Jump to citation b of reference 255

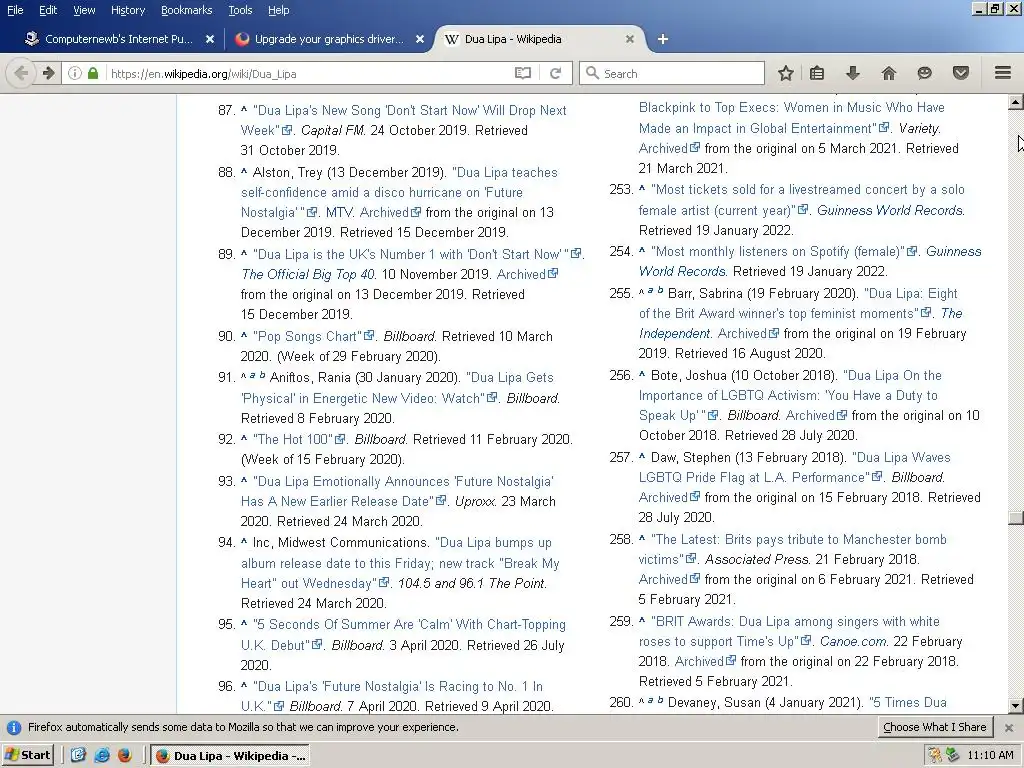pyautogui.click(x=660, y=291)
